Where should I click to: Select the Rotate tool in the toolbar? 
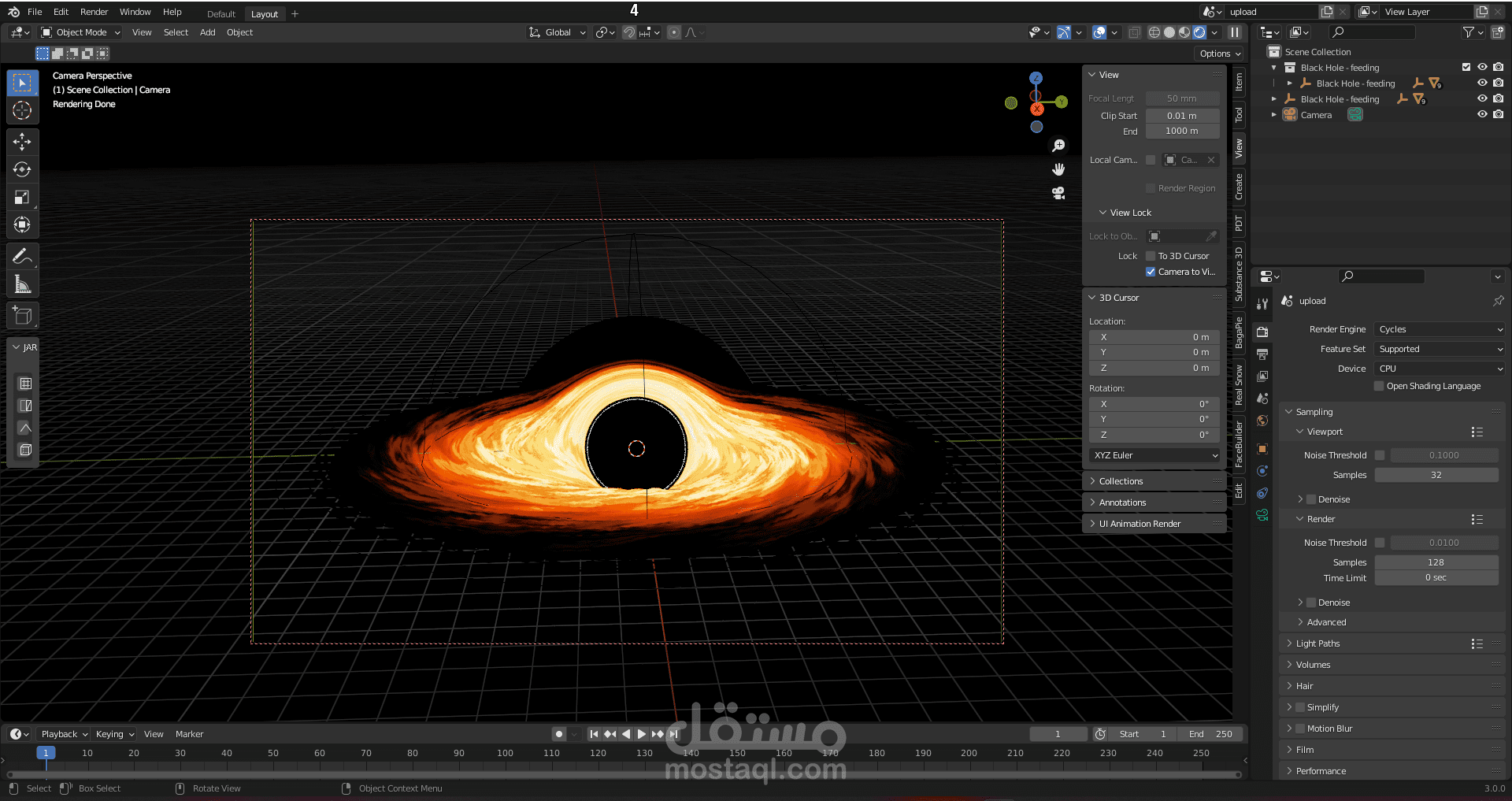click(x=22, y=169)
